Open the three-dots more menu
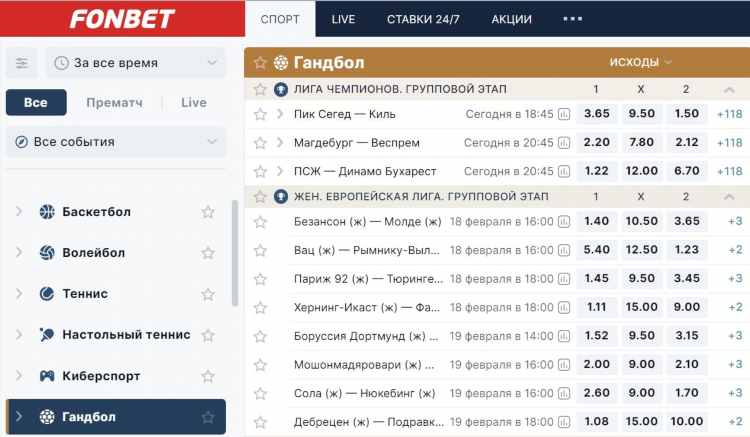Viewport: 750px width, 437px height. 573,19
